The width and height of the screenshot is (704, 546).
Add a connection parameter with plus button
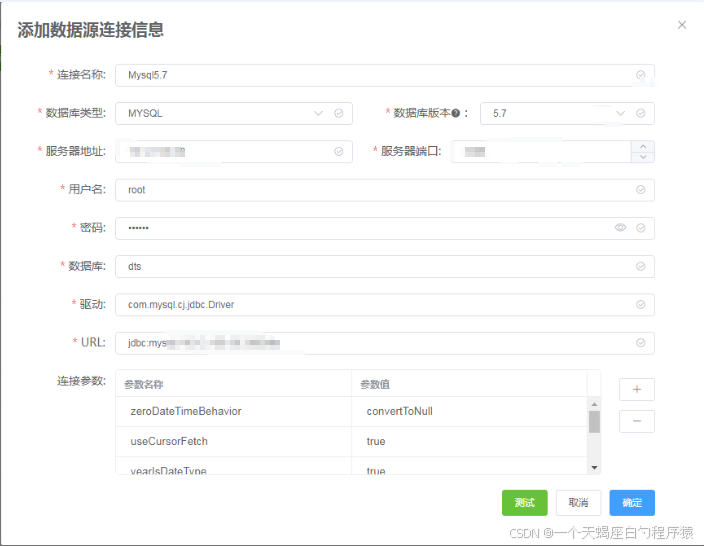pyautogui.click(x=637, y=389)
